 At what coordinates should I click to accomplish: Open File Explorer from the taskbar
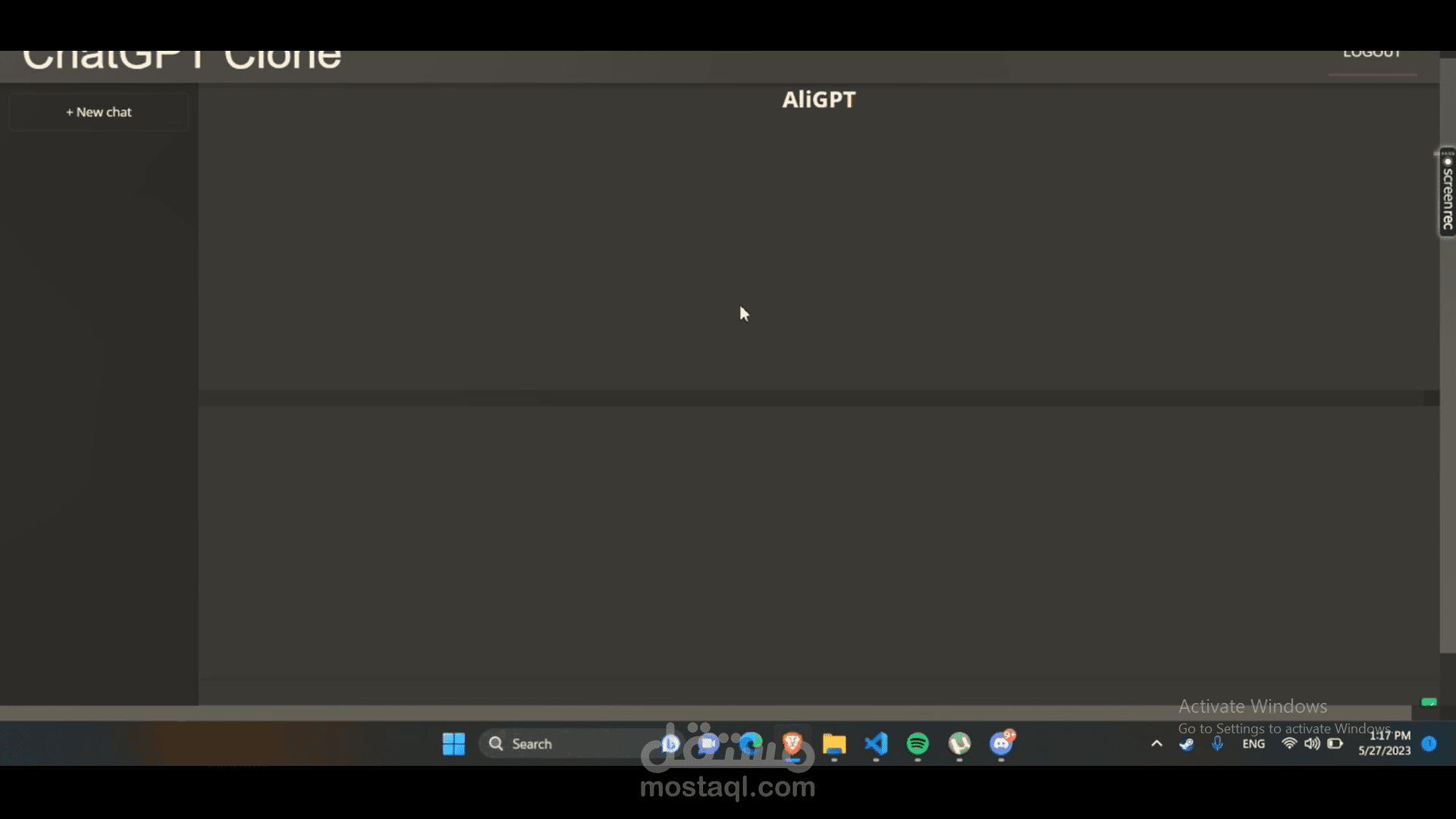click(x=834, y=745)
